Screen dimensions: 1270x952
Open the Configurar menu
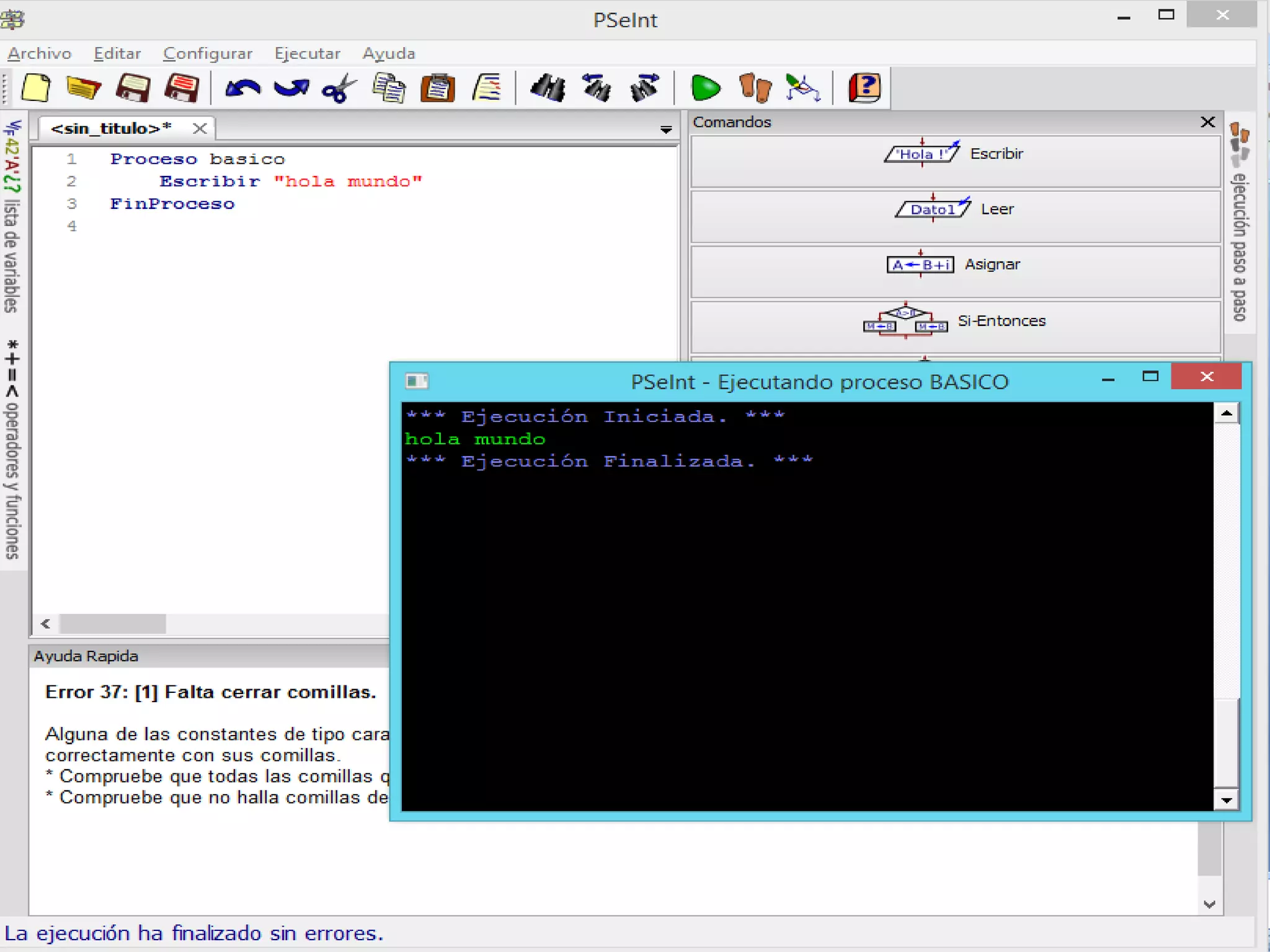click(x=207, y=53)
